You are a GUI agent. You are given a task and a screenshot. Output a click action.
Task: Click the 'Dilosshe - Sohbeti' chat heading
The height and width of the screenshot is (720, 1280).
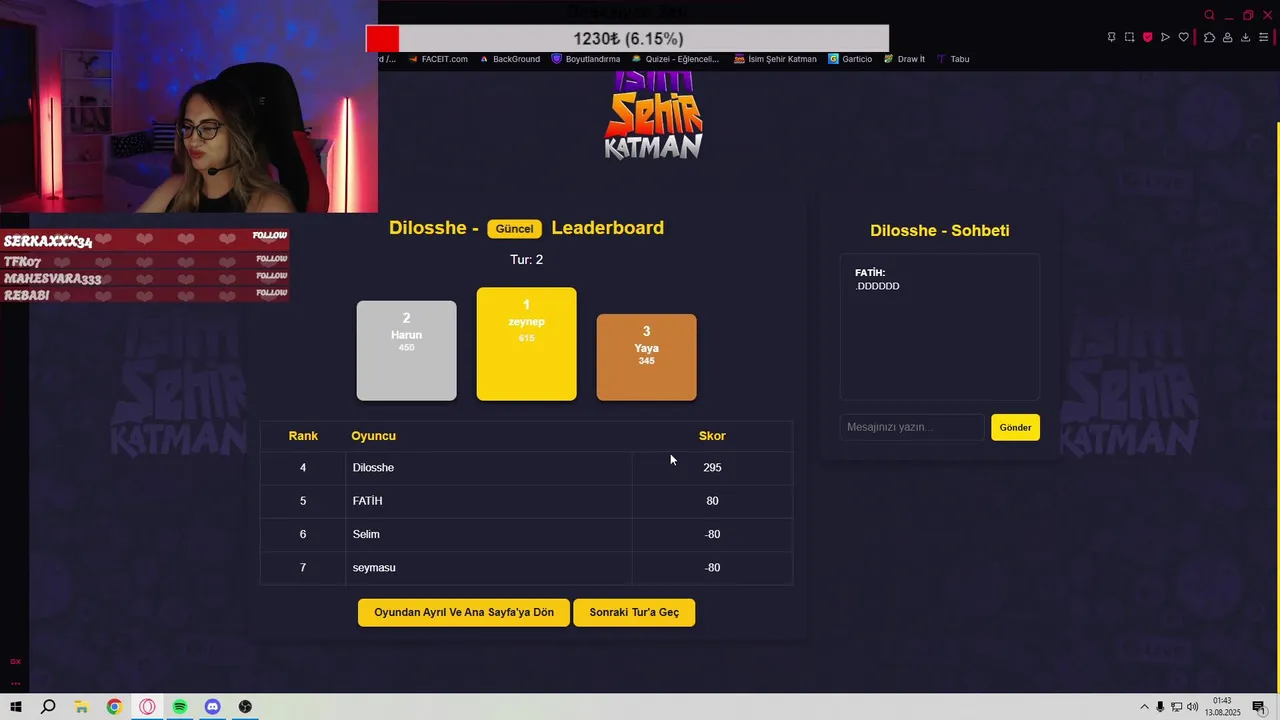pyautogui.click(x=940, y=231)
